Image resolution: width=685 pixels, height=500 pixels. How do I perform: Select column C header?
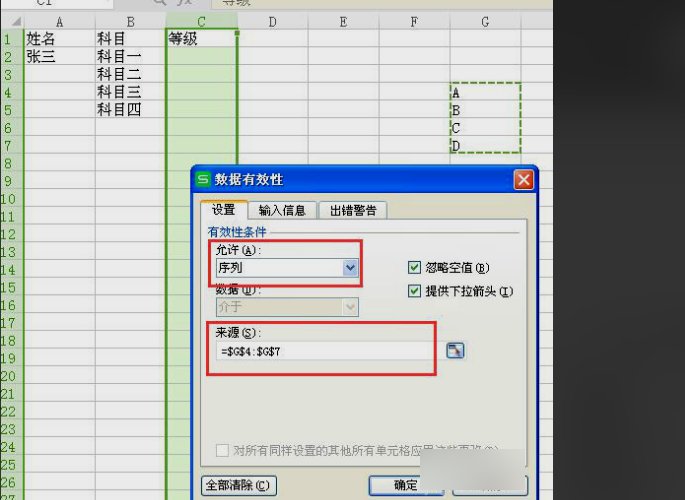tap(201, 22)
